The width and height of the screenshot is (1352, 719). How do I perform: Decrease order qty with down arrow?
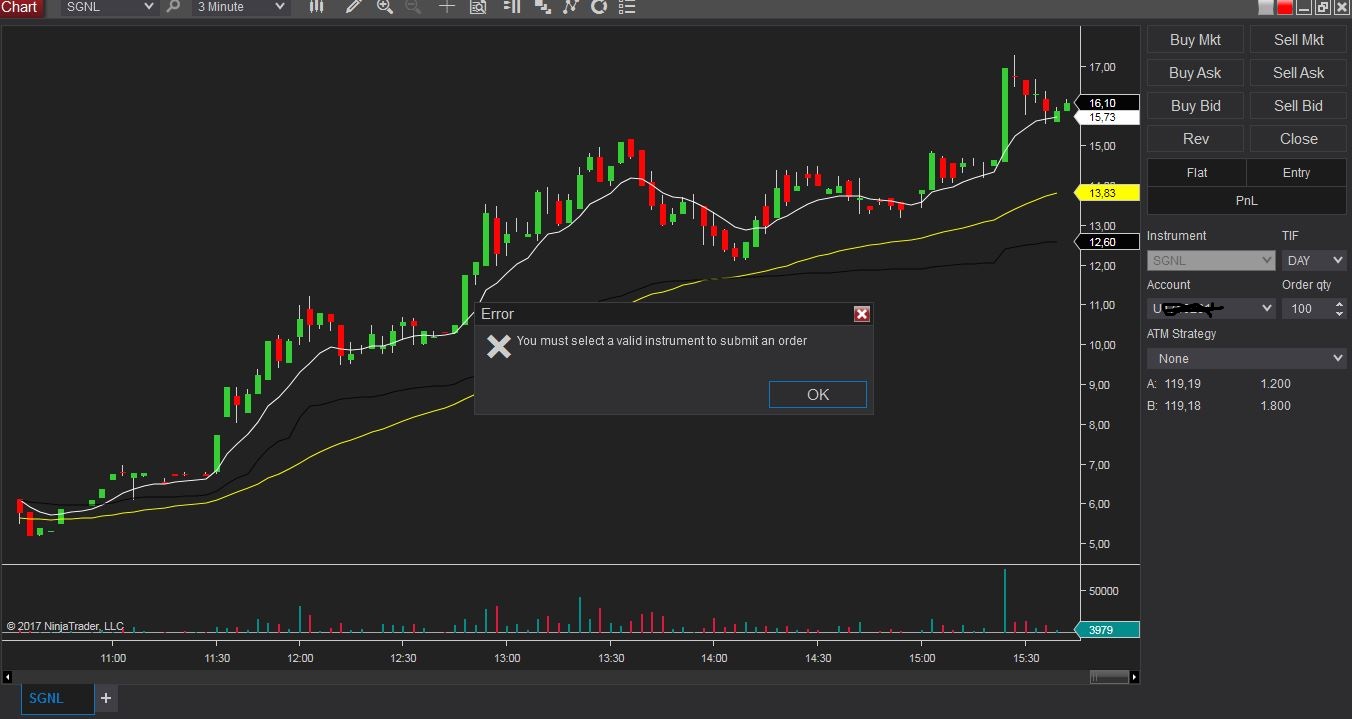(1340, 314)
